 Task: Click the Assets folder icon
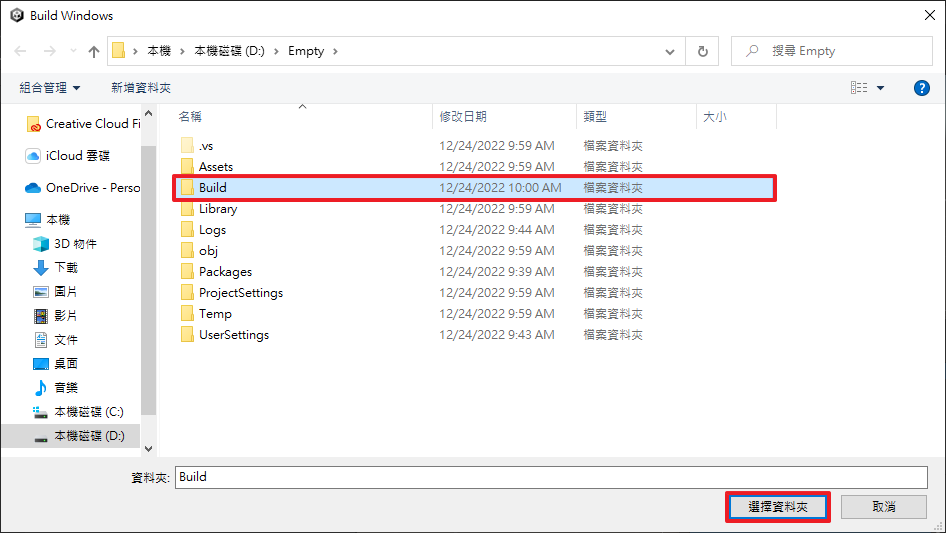pos(187,167)
